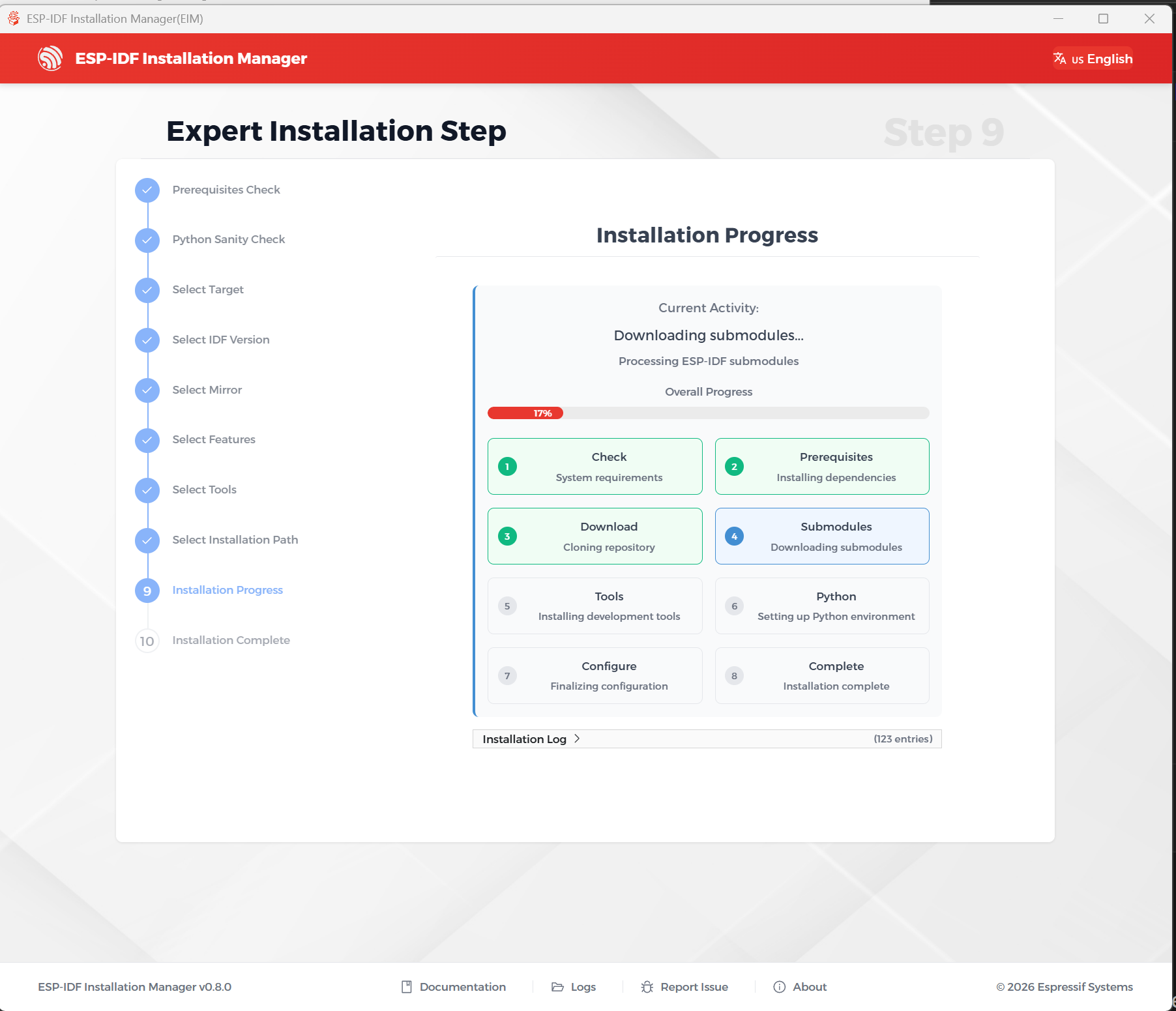Click the Check System requirements card title
The width and height of the screenshot is (1176, 1011).
(609, 457)
